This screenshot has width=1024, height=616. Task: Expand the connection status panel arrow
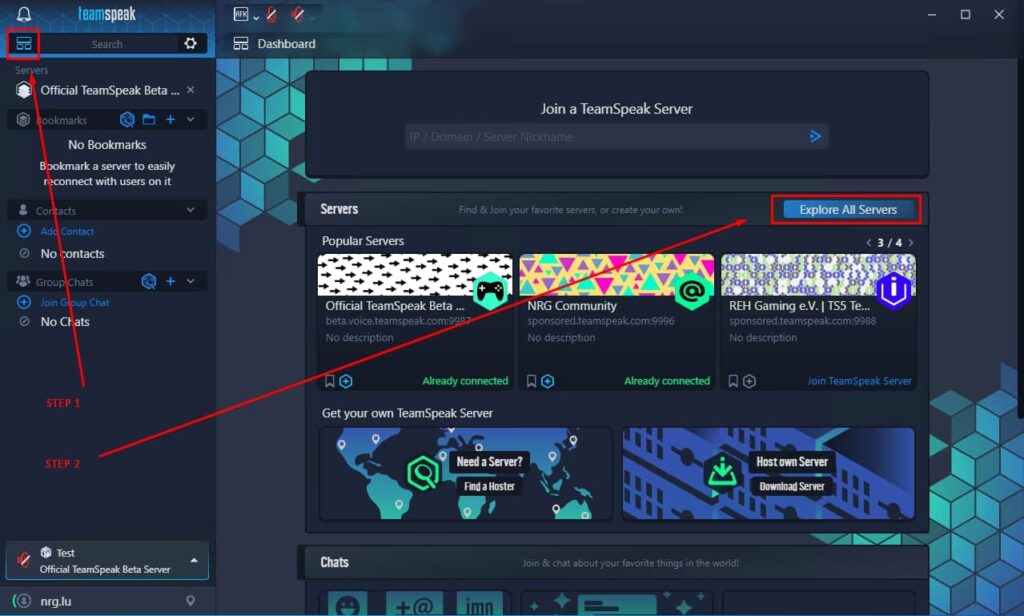194,560
